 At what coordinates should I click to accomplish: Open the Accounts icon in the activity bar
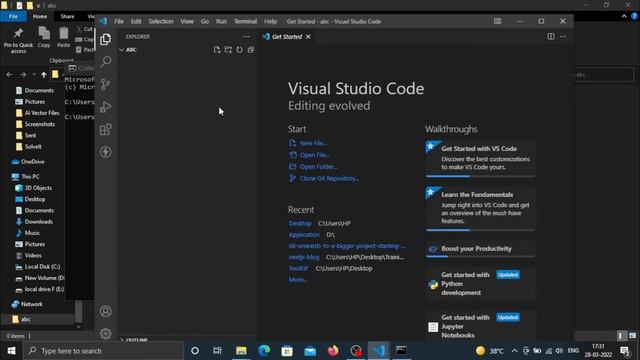[x=105, y=311]
